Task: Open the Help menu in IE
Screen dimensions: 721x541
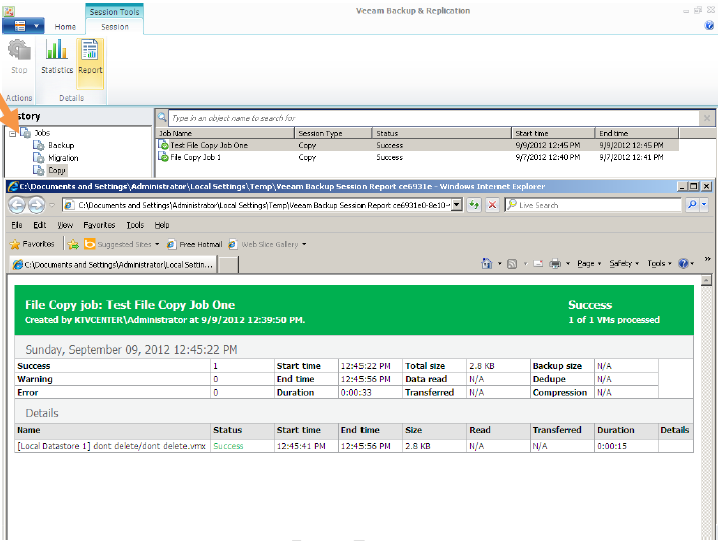Action: click(162, 225)
